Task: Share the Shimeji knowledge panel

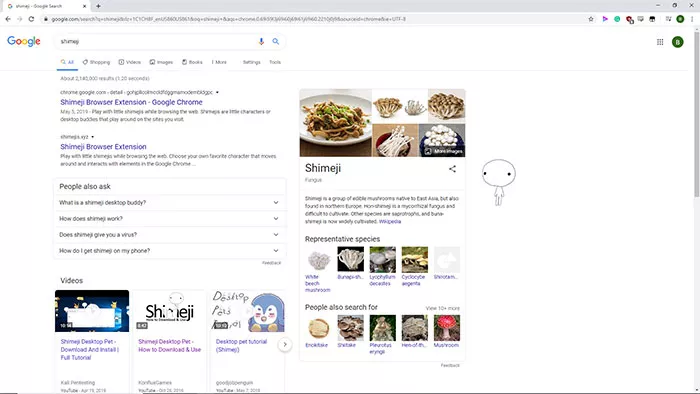Action: pos(452,169)
